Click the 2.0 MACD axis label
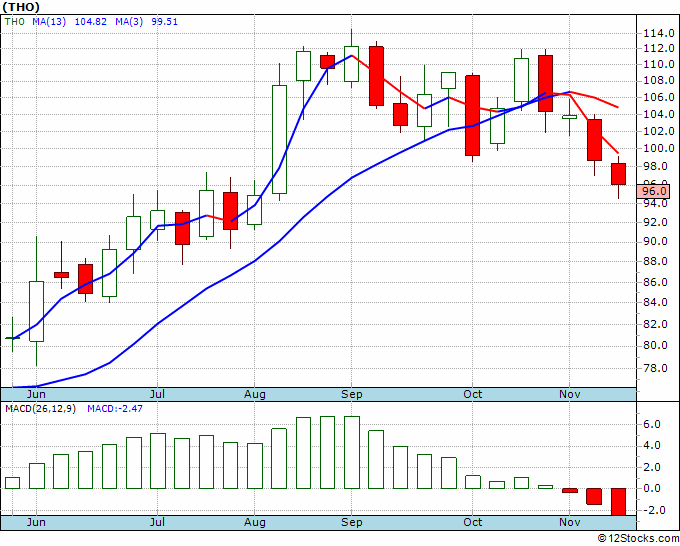The image size is (680, 546). tap(653, 468)
